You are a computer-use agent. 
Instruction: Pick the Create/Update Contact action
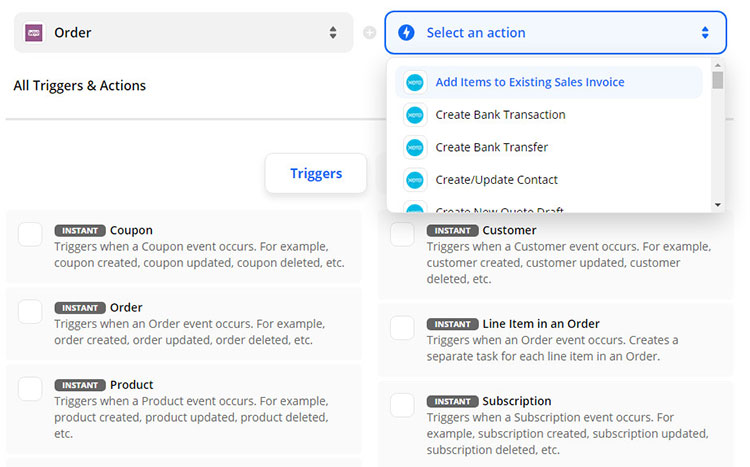point(496,180)
